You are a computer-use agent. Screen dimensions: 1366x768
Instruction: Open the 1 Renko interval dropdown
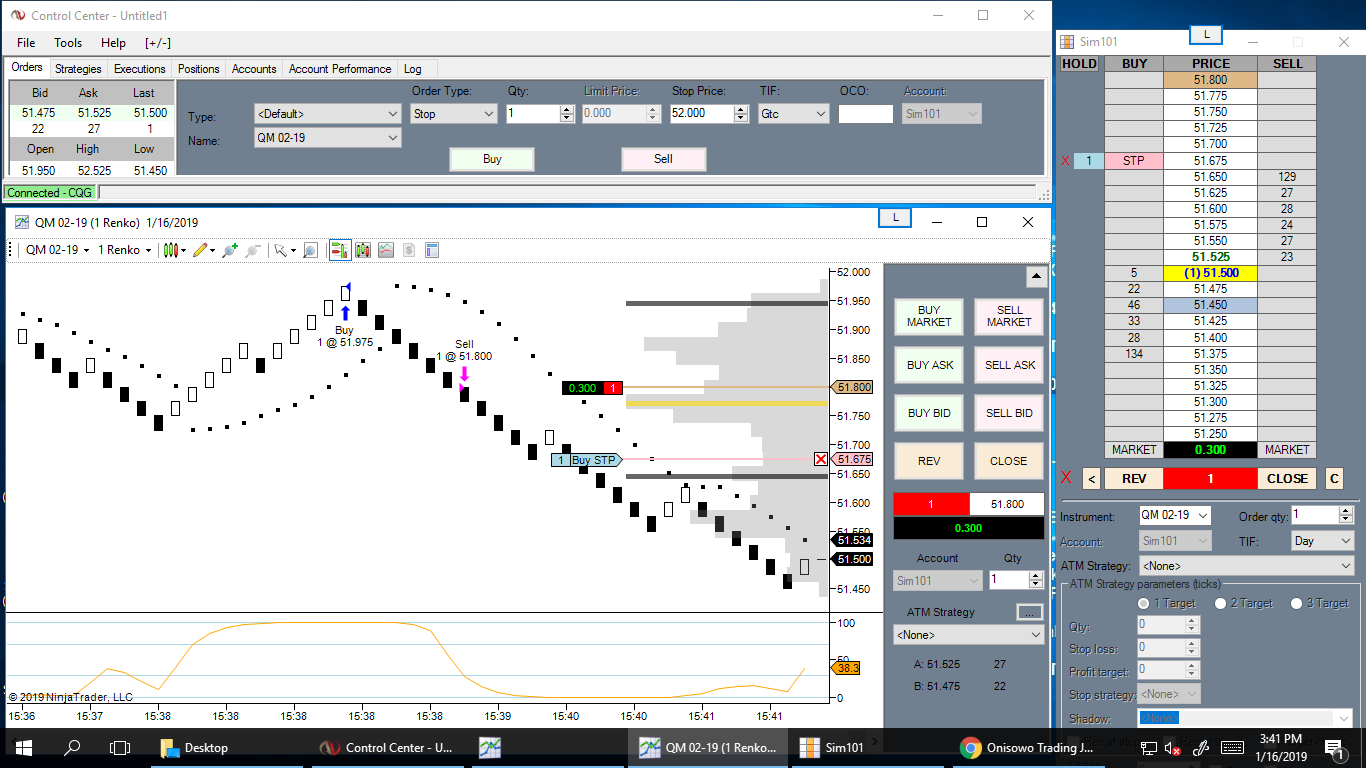tap(124, 250)
